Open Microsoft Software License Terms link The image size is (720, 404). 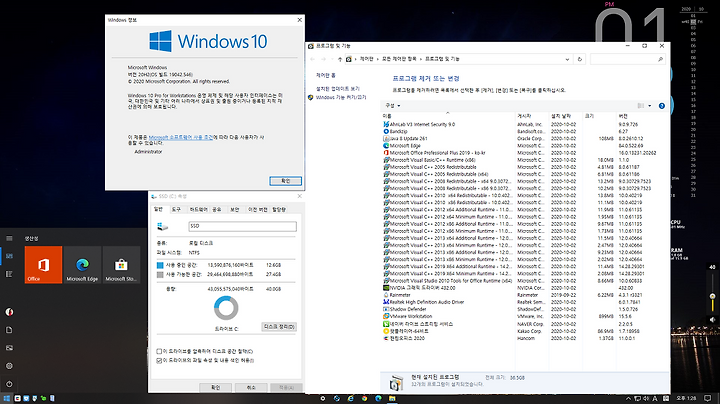180,137
